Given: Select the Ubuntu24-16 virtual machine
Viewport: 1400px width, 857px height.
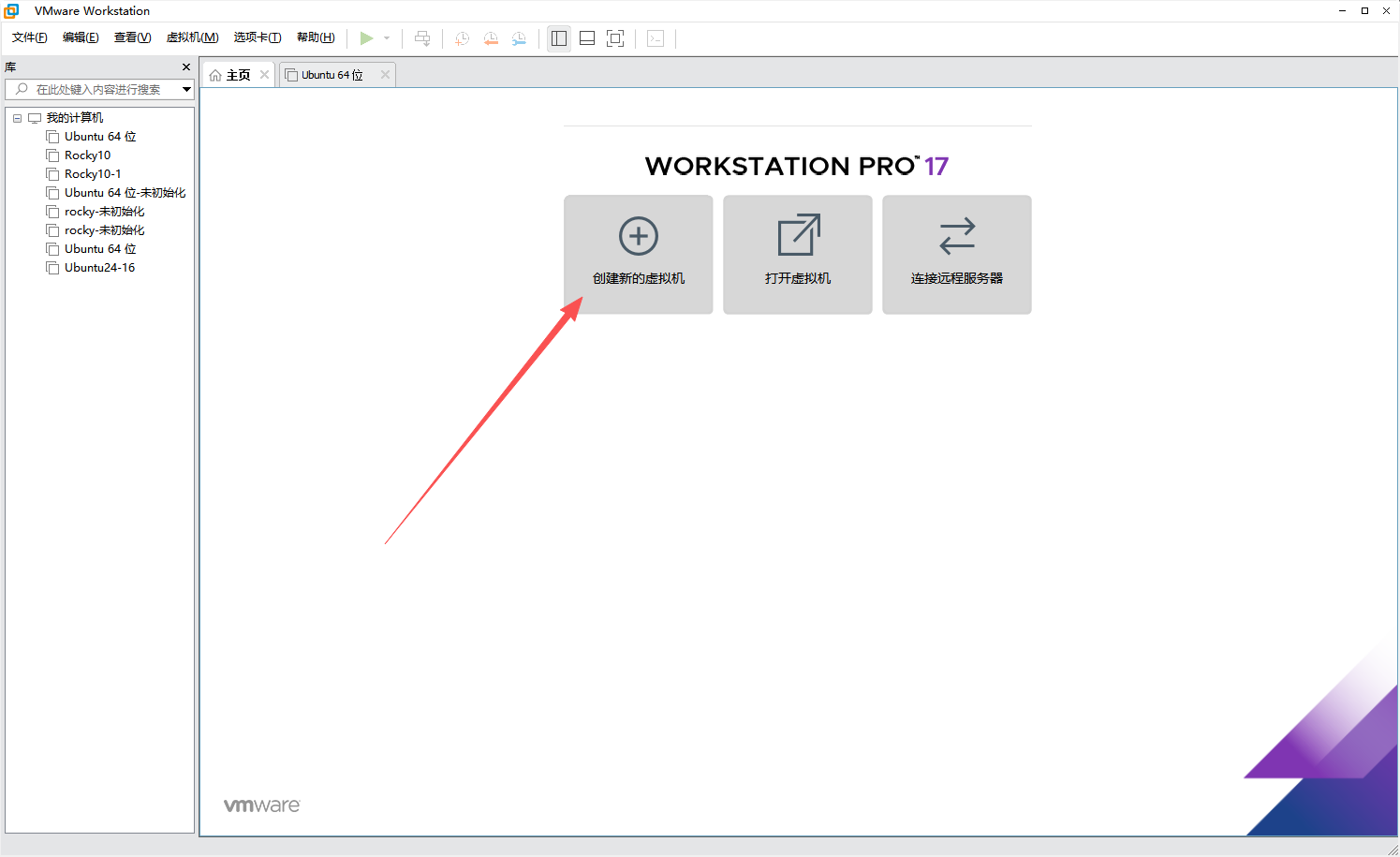Looking at the screenshot, I should click(99, 268).
